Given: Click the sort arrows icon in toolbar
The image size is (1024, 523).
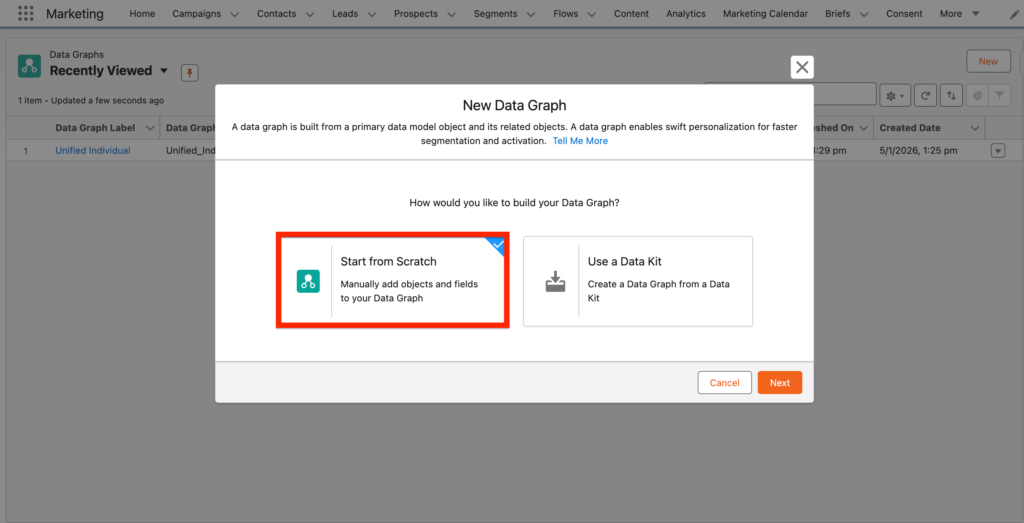Looking at the screenshot, I should pyautogui.click(x=950, y=95).
